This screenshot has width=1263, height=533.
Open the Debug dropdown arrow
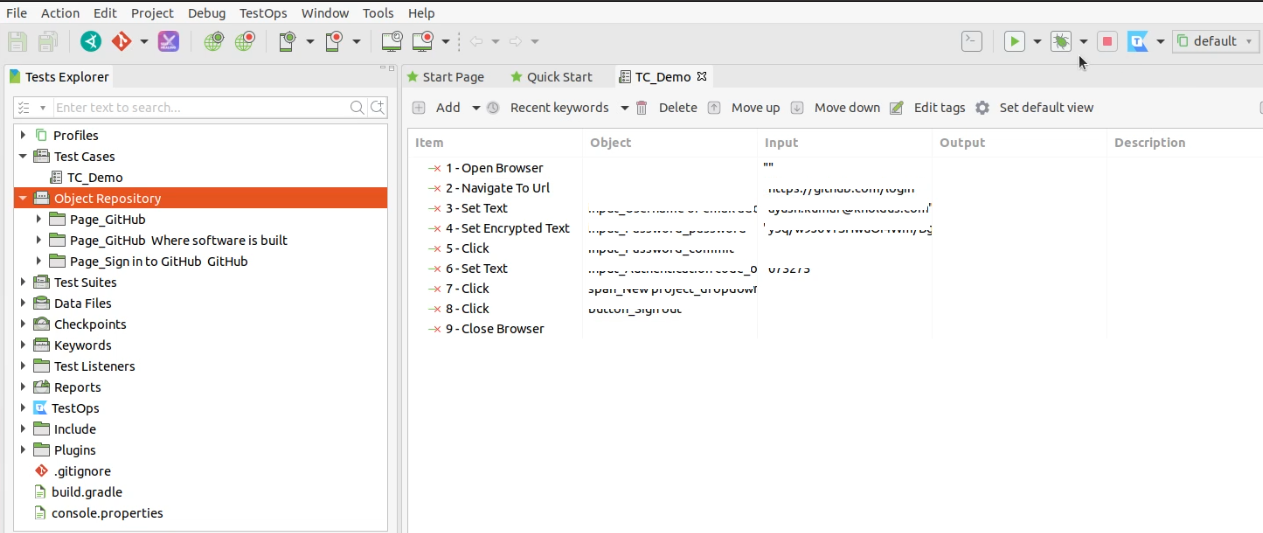(x=1083, y=42)
